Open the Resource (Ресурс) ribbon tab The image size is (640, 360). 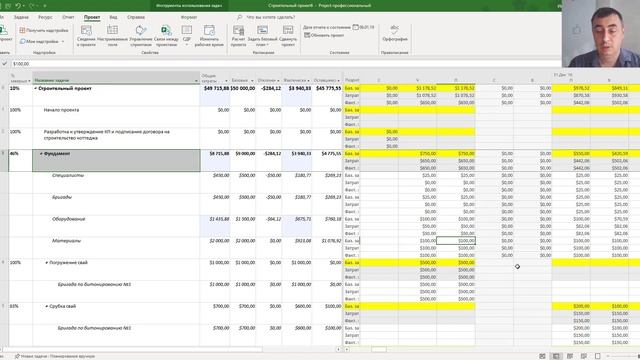click(x=45, y=17)
